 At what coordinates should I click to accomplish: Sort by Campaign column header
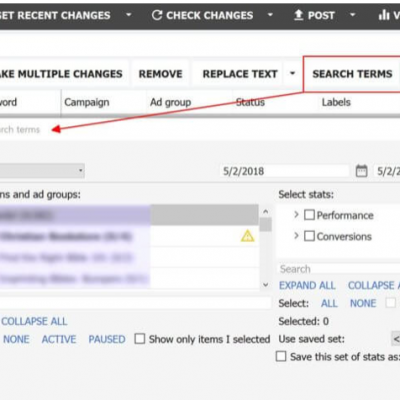click(87, 102)
